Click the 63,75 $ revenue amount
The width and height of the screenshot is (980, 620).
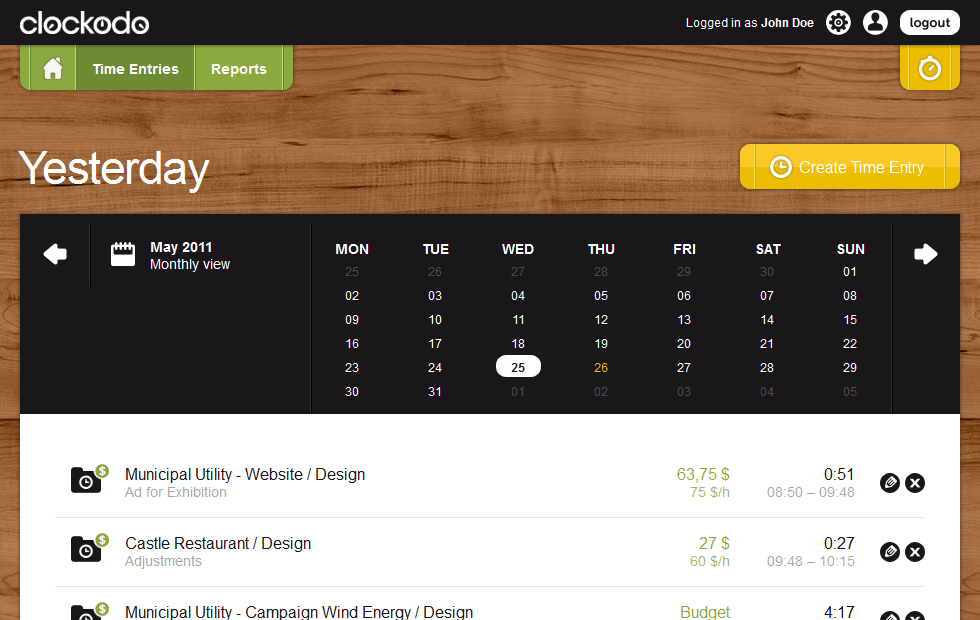(702, 474)
